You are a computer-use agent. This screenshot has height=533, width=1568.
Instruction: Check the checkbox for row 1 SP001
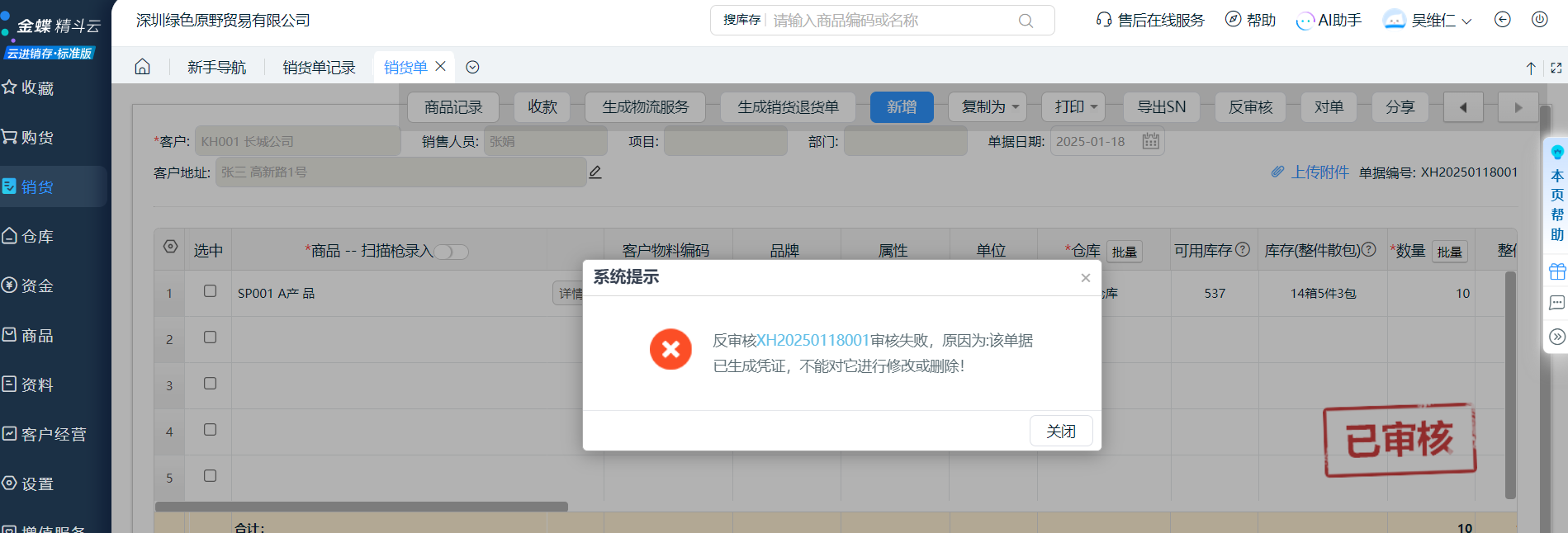coord(210,291)
